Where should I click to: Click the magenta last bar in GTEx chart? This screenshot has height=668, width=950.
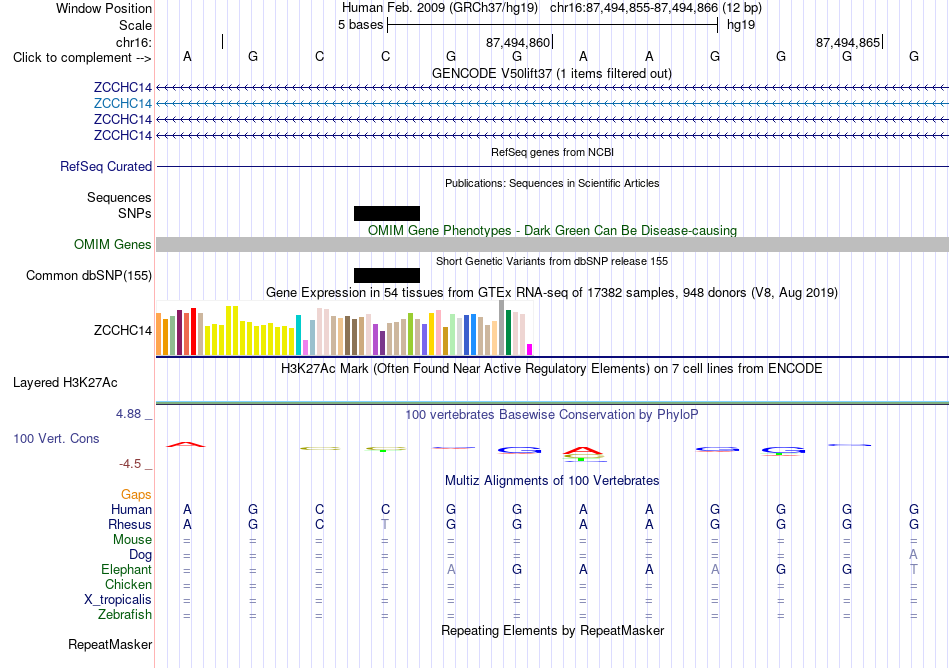click(530, 349)
